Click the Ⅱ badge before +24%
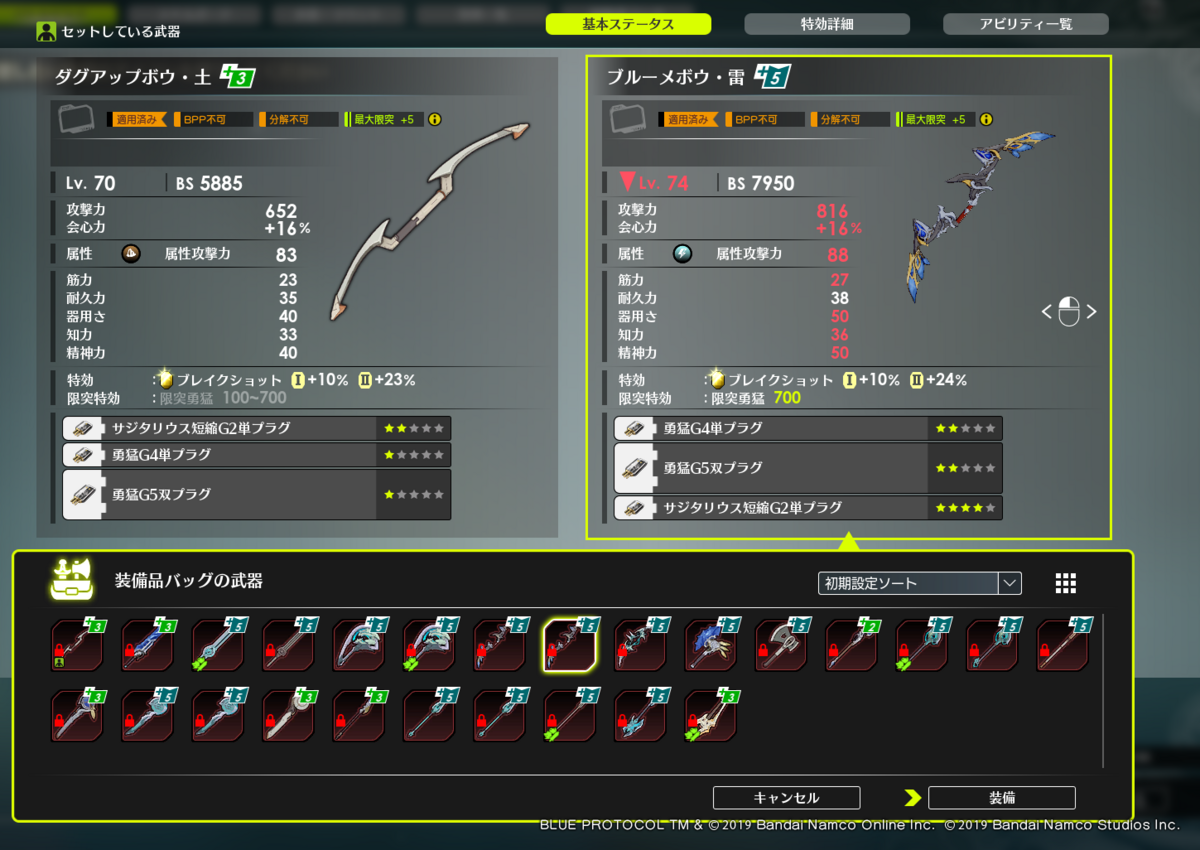The width and height of the screenshot is (1200, 850). click(x=916, y=380)
